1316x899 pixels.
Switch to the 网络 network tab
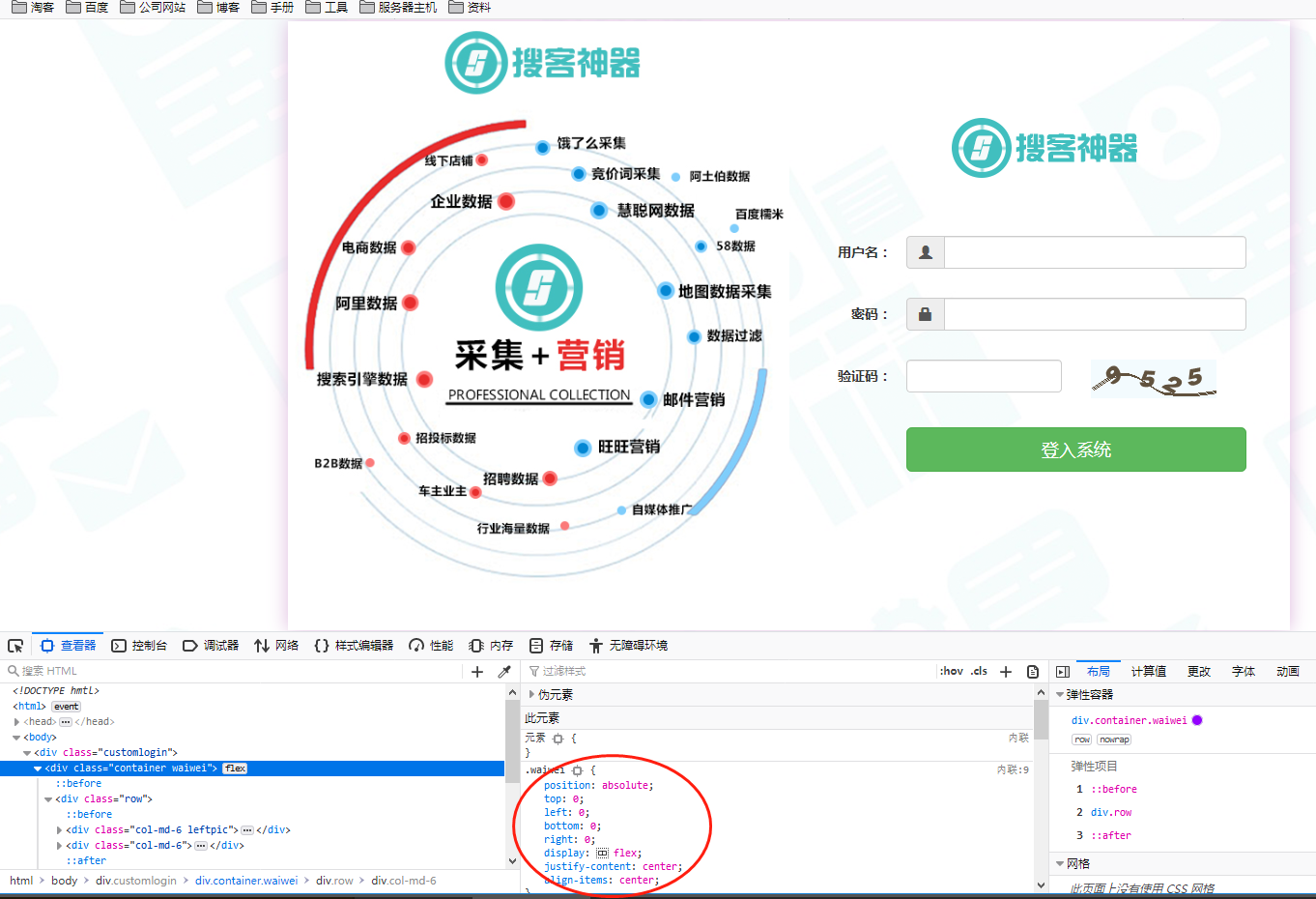tap(276, 646)
